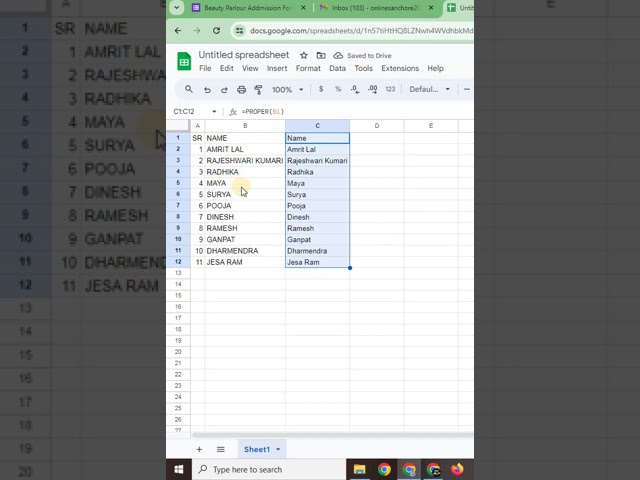Decrease font size with minus button
This screenshot has height=480, width=640.
pos(467,89)
